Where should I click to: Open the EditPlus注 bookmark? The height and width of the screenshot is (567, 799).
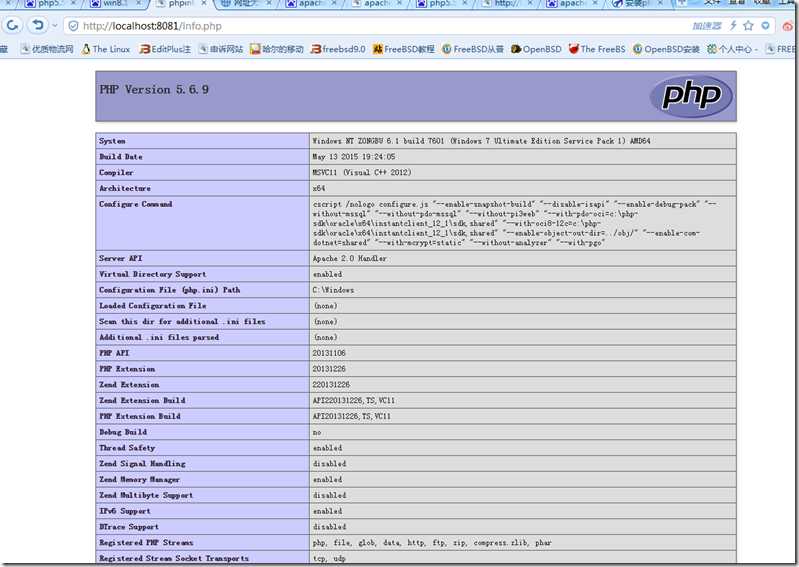tap(165, 49)
